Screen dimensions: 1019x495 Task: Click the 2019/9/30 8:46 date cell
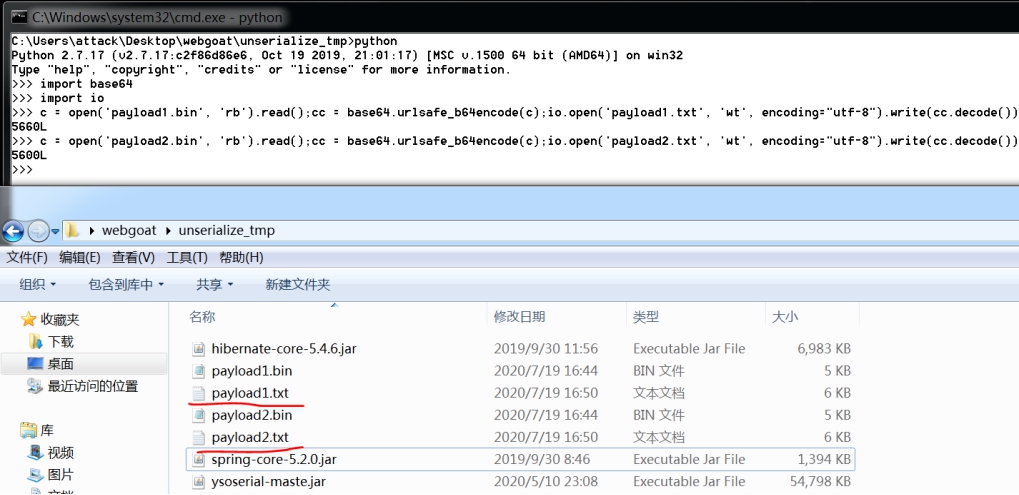(x=541, y=459)
